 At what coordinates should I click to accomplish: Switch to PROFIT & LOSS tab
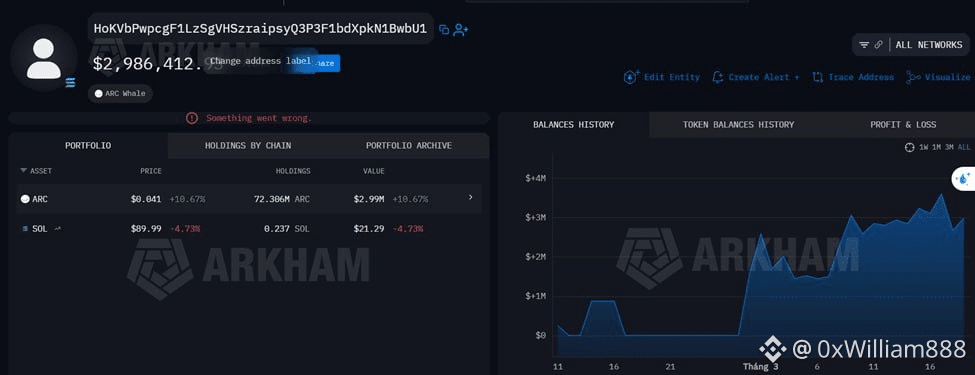pyautogui.click(x=903, y=124)
